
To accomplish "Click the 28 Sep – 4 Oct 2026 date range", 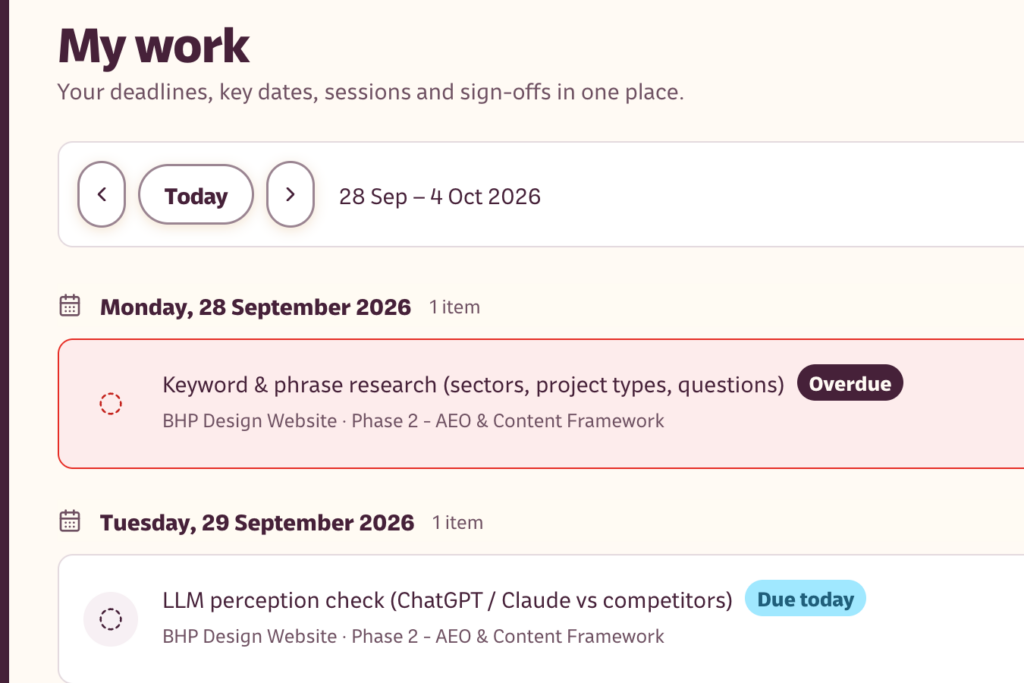I will (440, 197).
